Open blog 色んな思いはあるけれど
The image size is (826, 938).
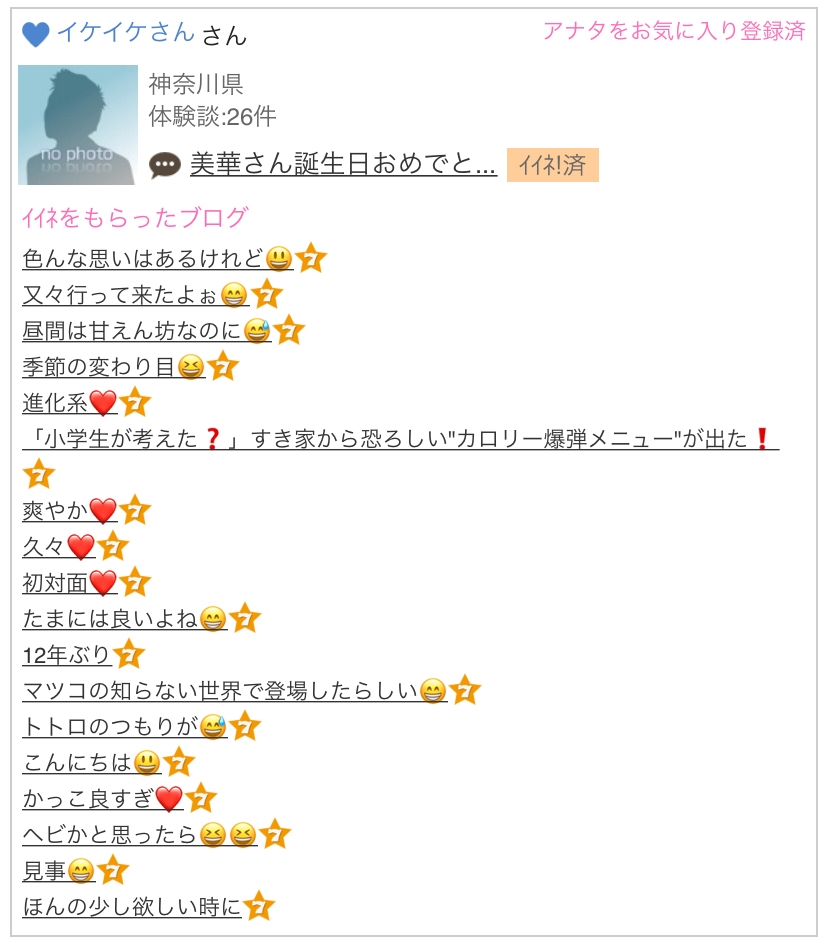(158, 259)
